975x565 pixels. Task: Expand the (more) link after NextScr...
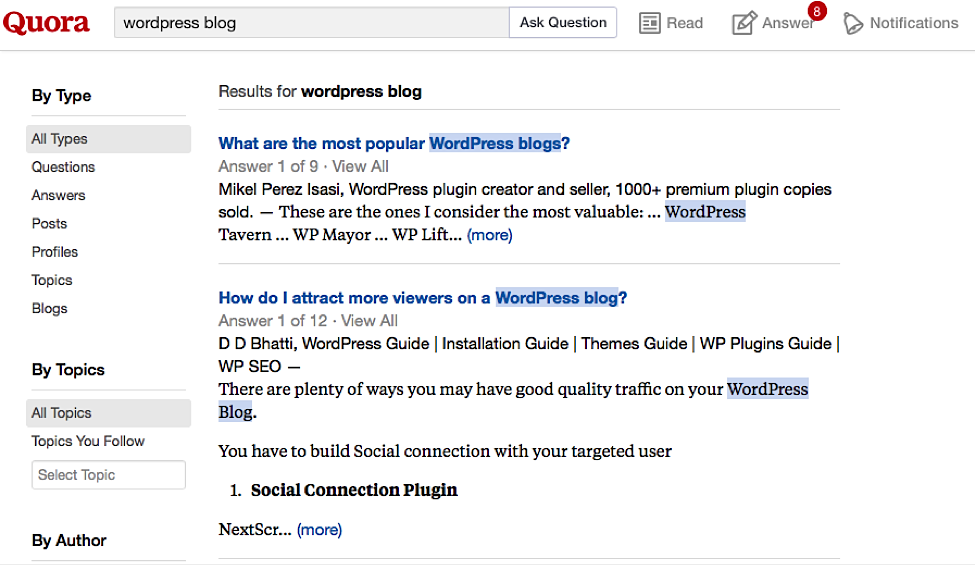319,530
